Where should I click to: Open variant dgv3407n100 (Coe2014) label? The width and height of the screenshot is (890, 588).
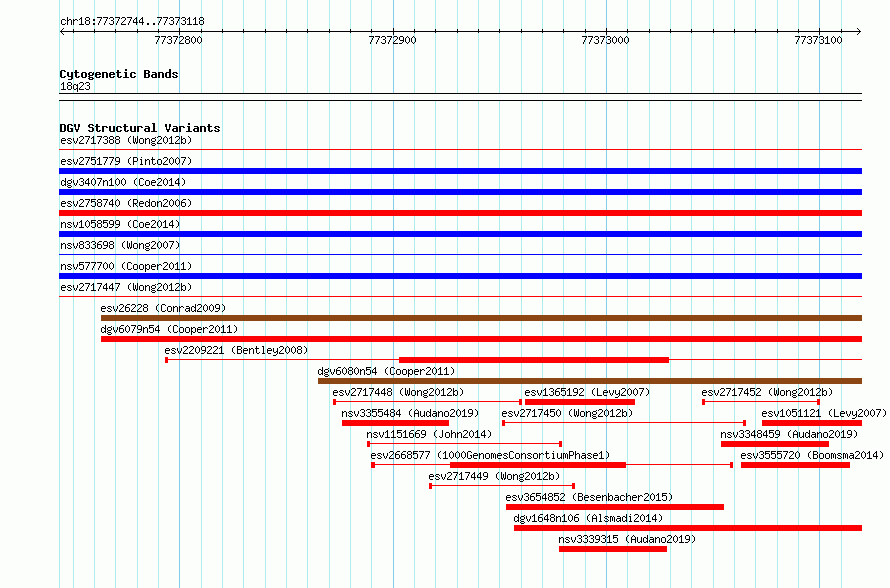tap(123, 182)
